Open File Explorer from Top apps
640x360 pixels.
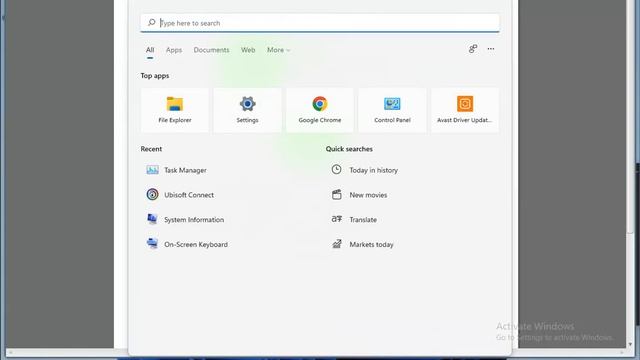175,110
